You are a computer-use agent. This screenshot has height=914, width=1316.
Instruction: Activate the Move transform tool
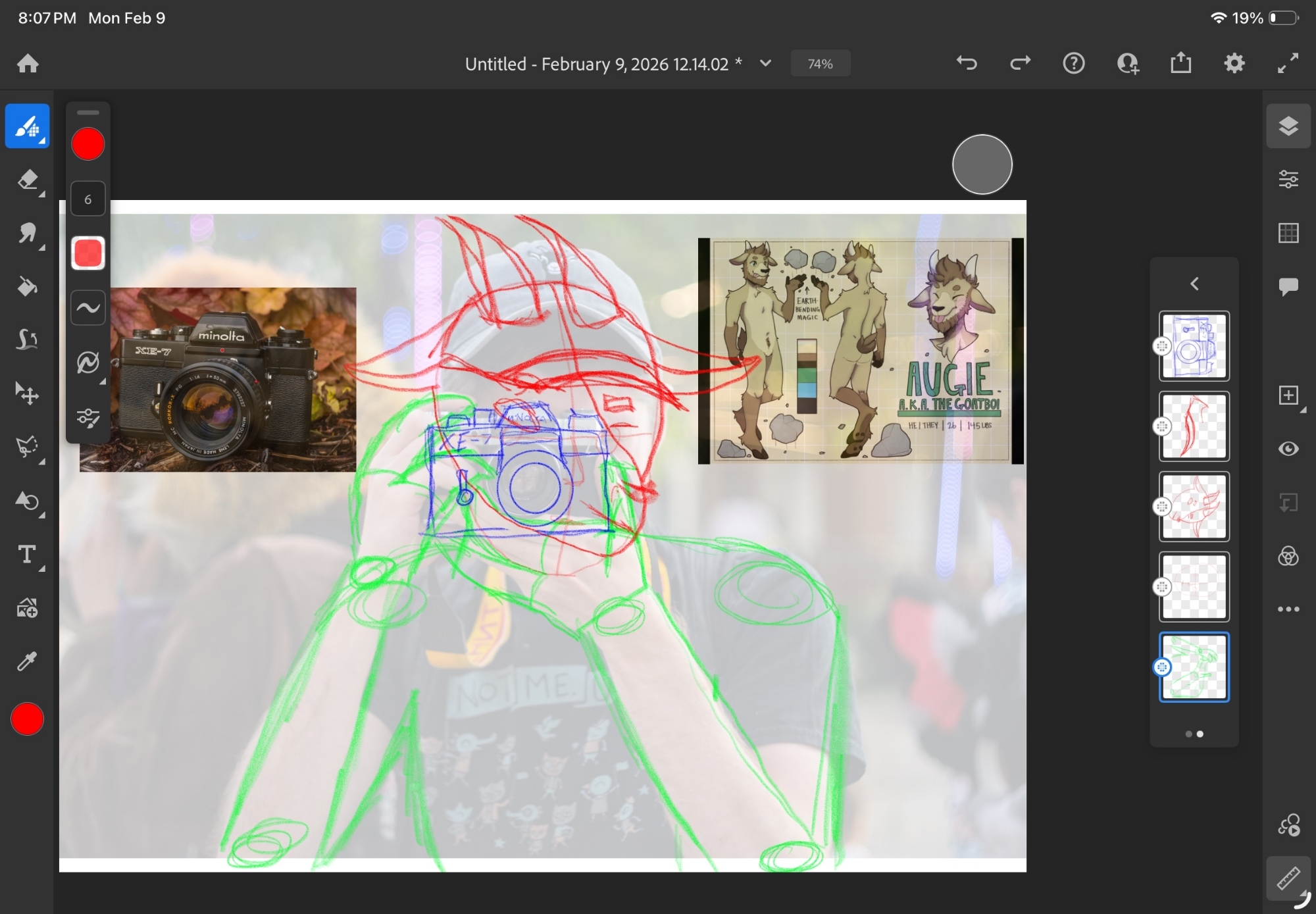click(x=27, y=394)
